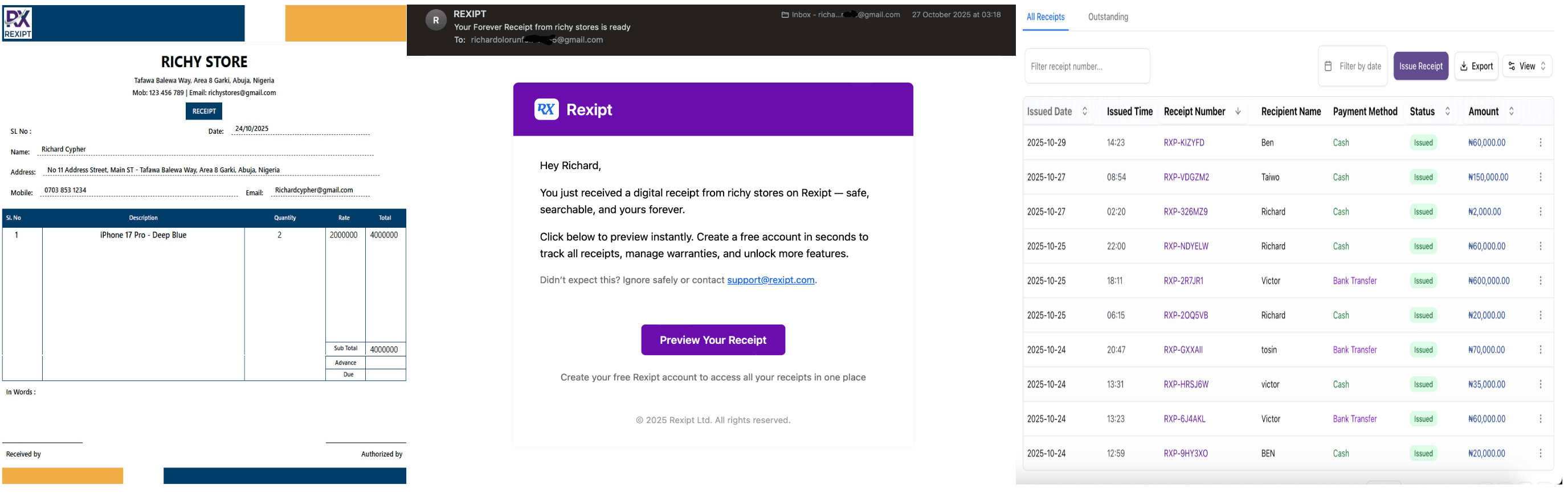Open row menu for receipt RXP-326MZ9

tap(1540, 212)
